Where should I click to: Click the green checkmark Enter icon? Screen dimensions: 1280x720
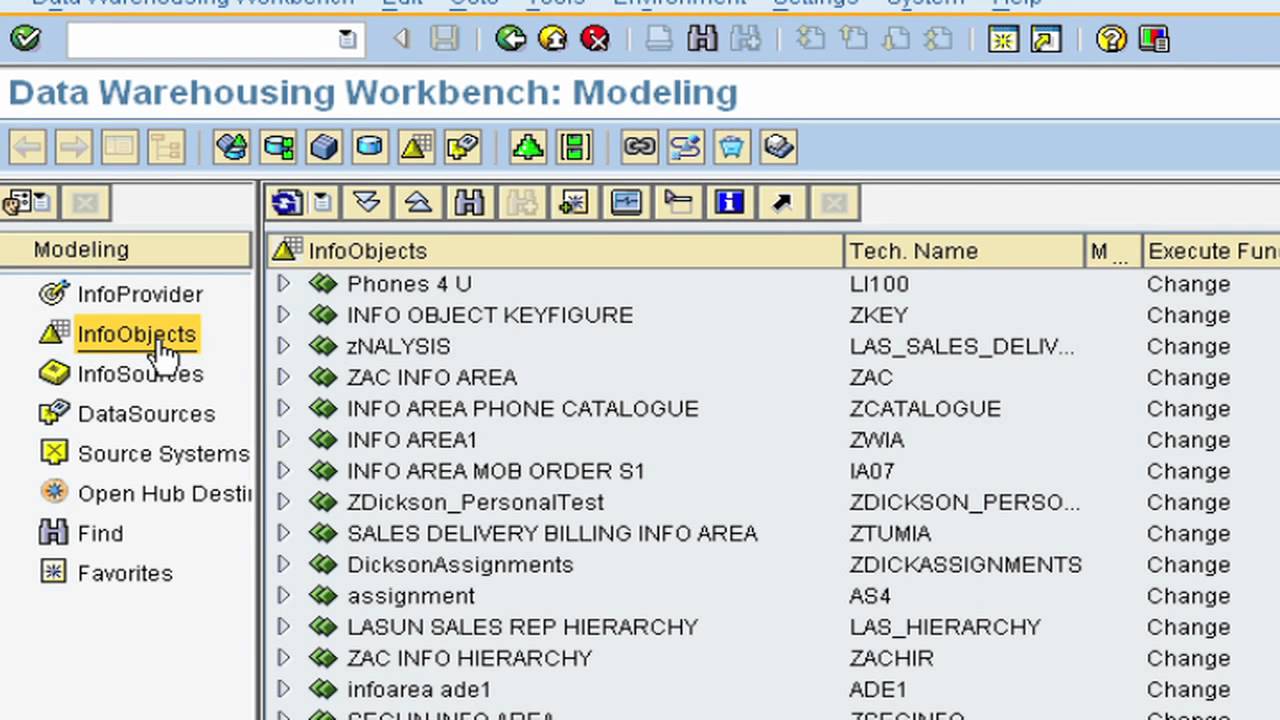[x=25, y=39]
